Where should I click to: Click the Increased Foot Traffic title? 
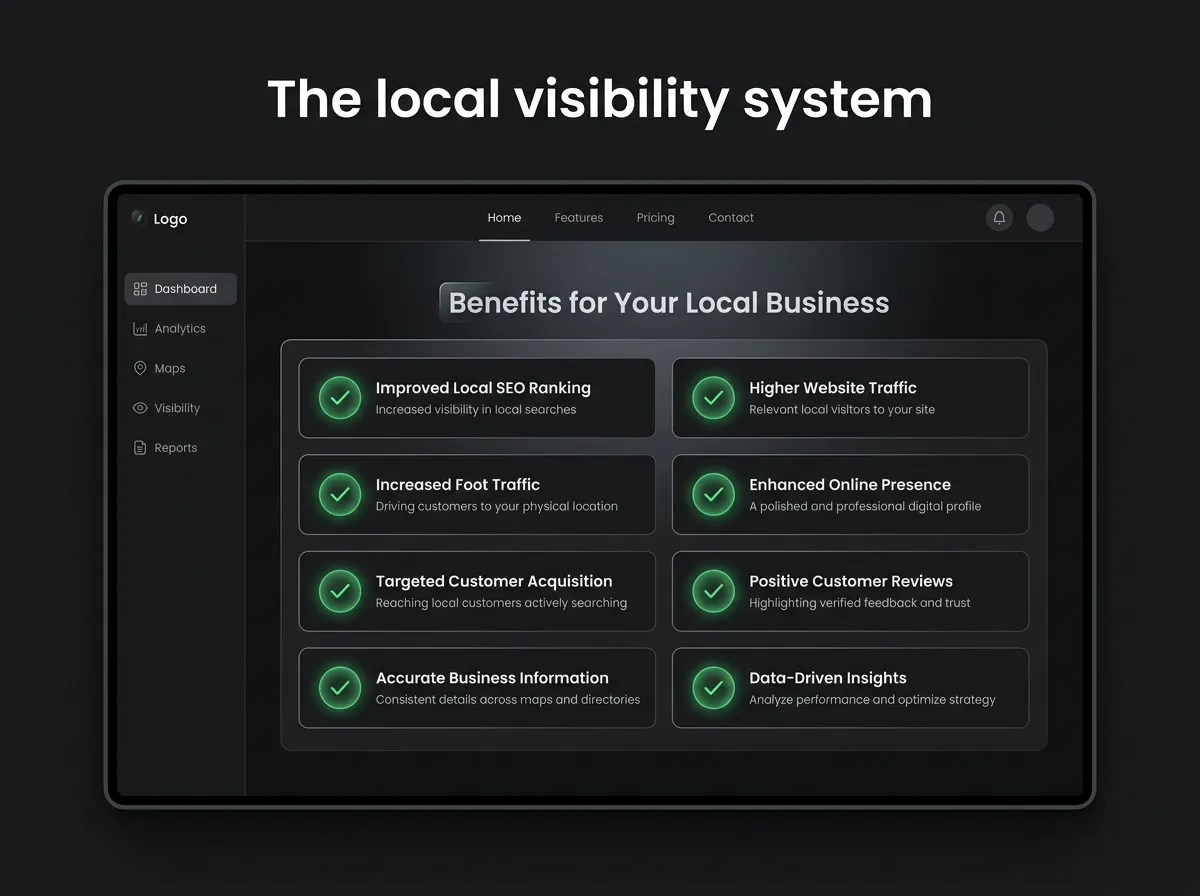(458, 485)
